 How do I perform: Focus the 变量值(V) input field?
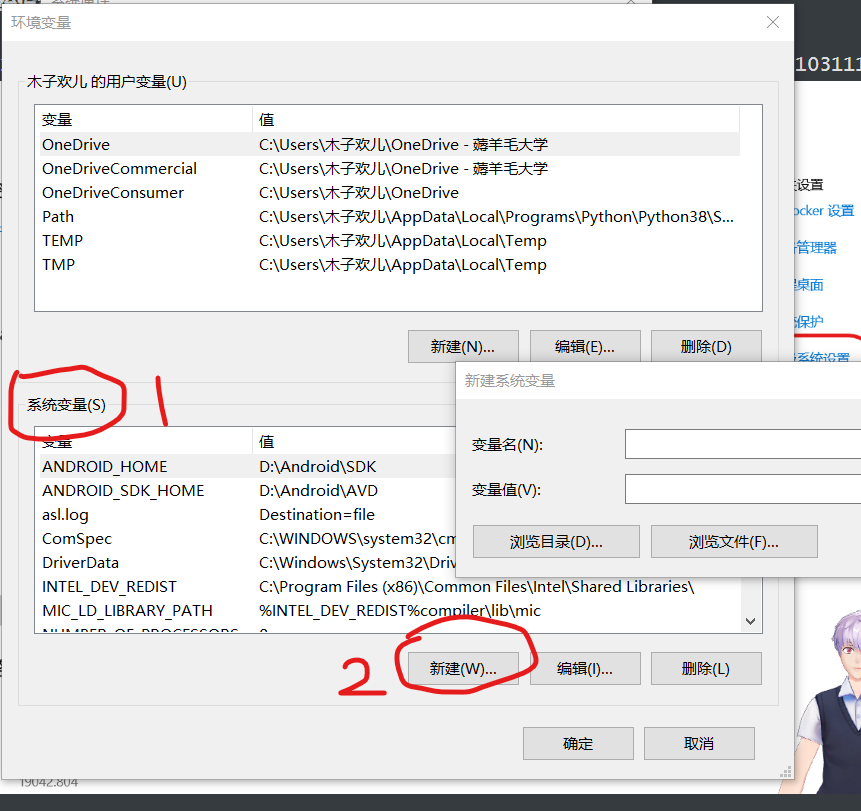(x=743, y=489)
